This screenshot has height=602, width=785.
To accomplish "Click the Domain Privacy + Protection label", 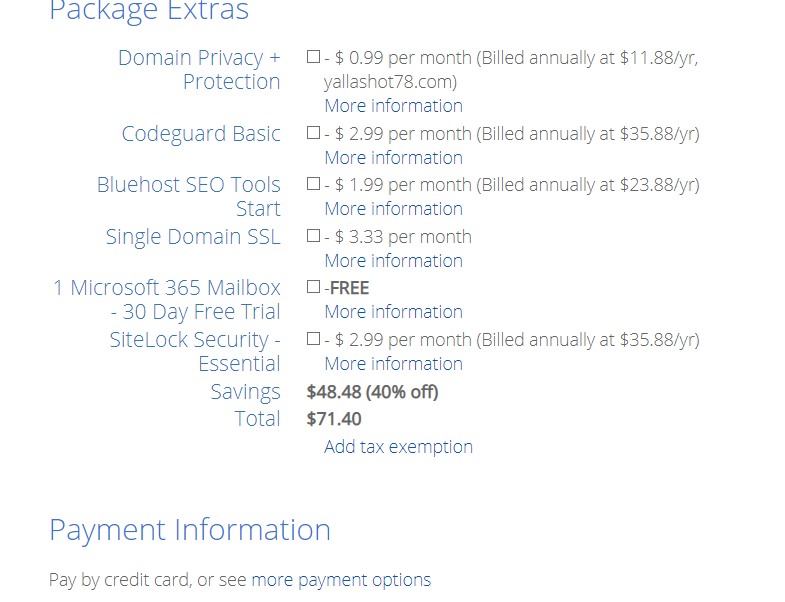I will click(x=199, y=70).
